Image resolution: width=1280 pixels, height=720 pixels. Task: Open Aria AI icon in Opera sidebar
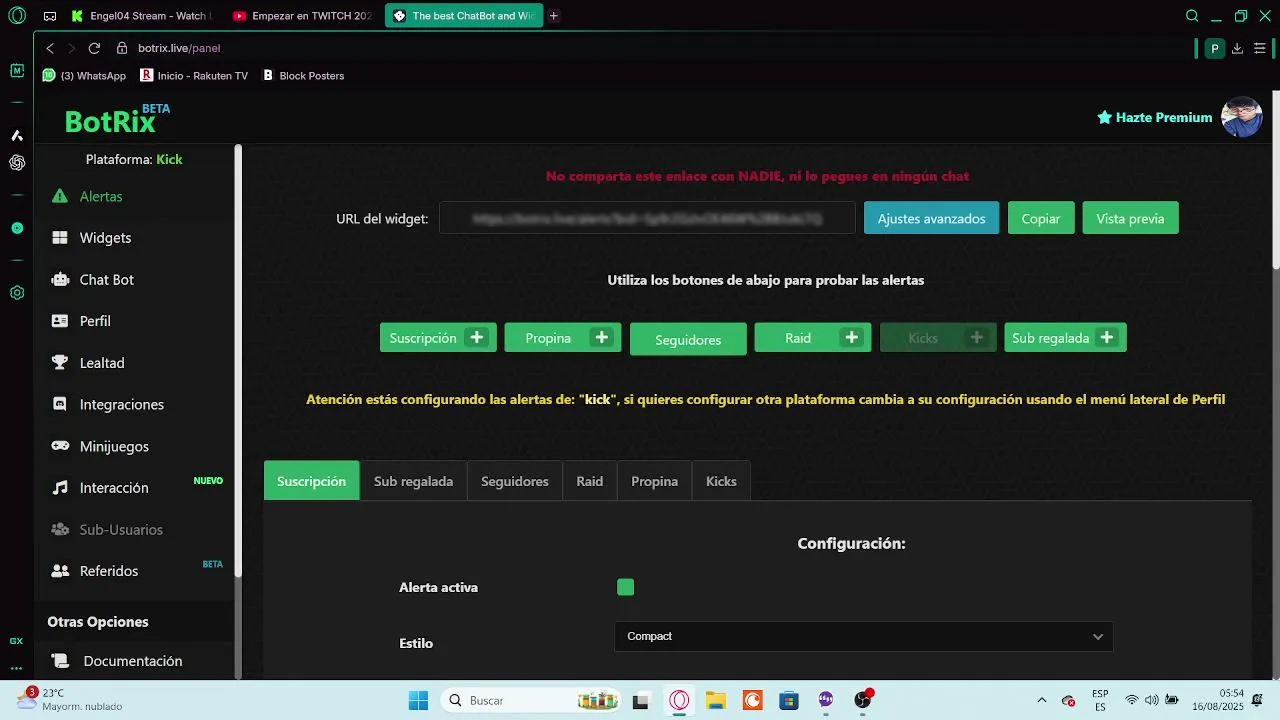point(17,135)
